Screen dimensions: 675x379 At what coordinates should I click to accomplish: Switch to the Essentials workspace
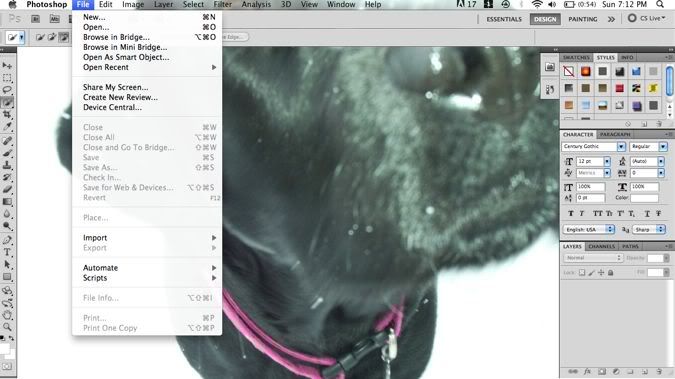tap(504, 19)
